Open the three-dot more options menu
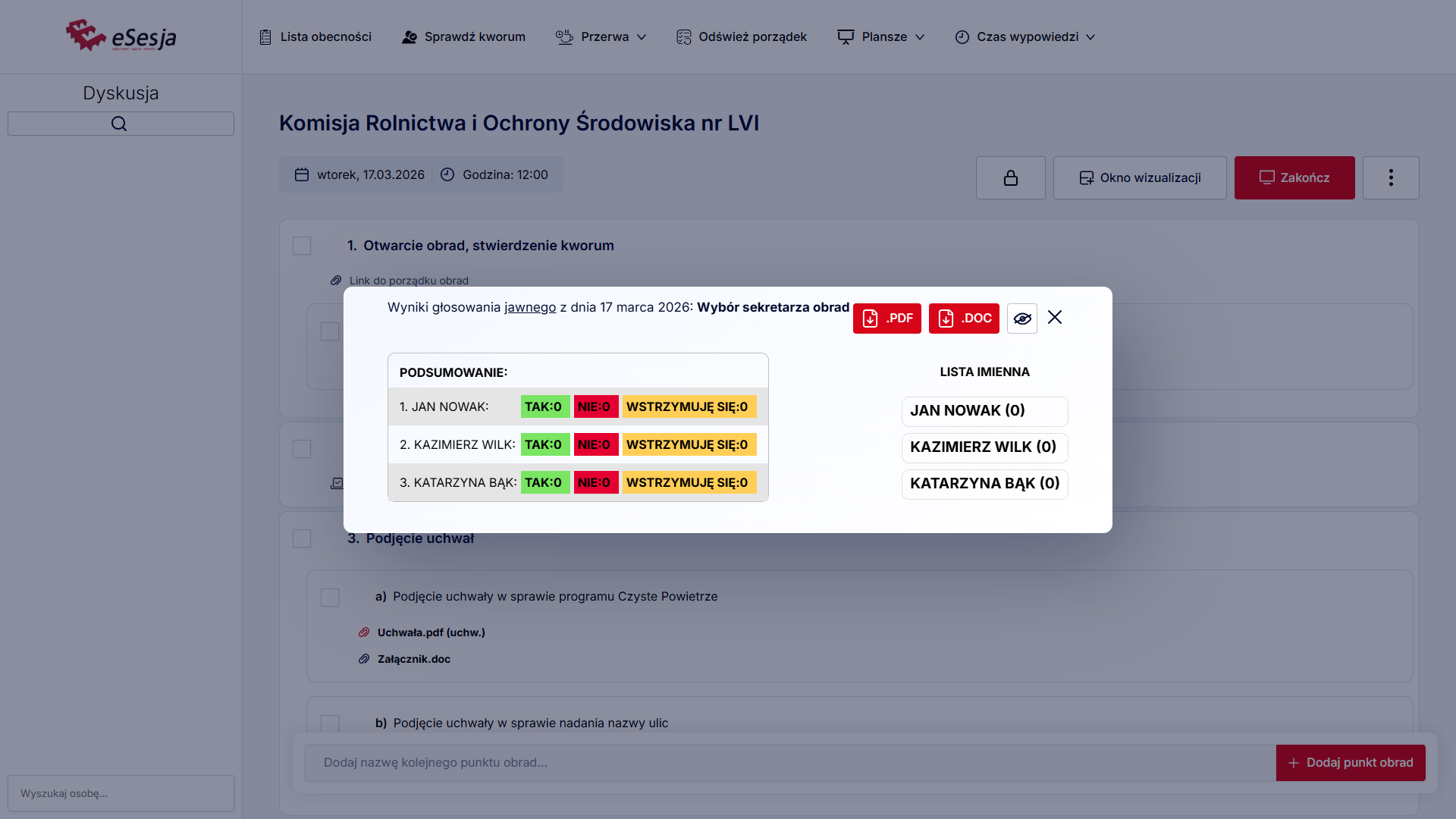 [x=1390, y=178]
